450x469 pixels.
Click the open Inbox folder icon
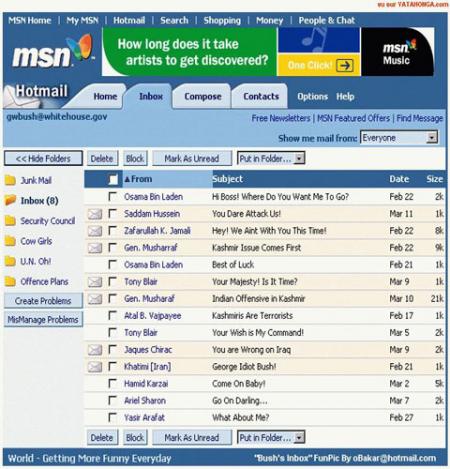(x=10, y=200)
